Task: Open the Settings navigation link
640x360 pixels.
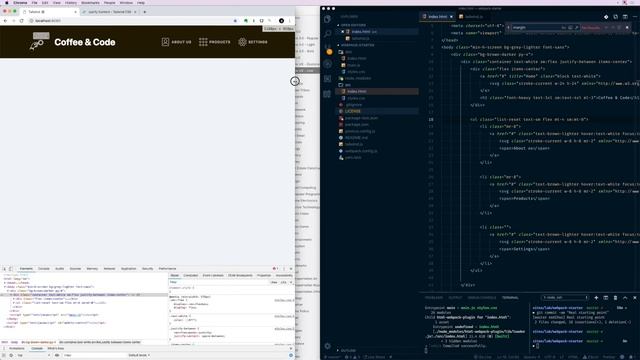Action: coord(253,42)
